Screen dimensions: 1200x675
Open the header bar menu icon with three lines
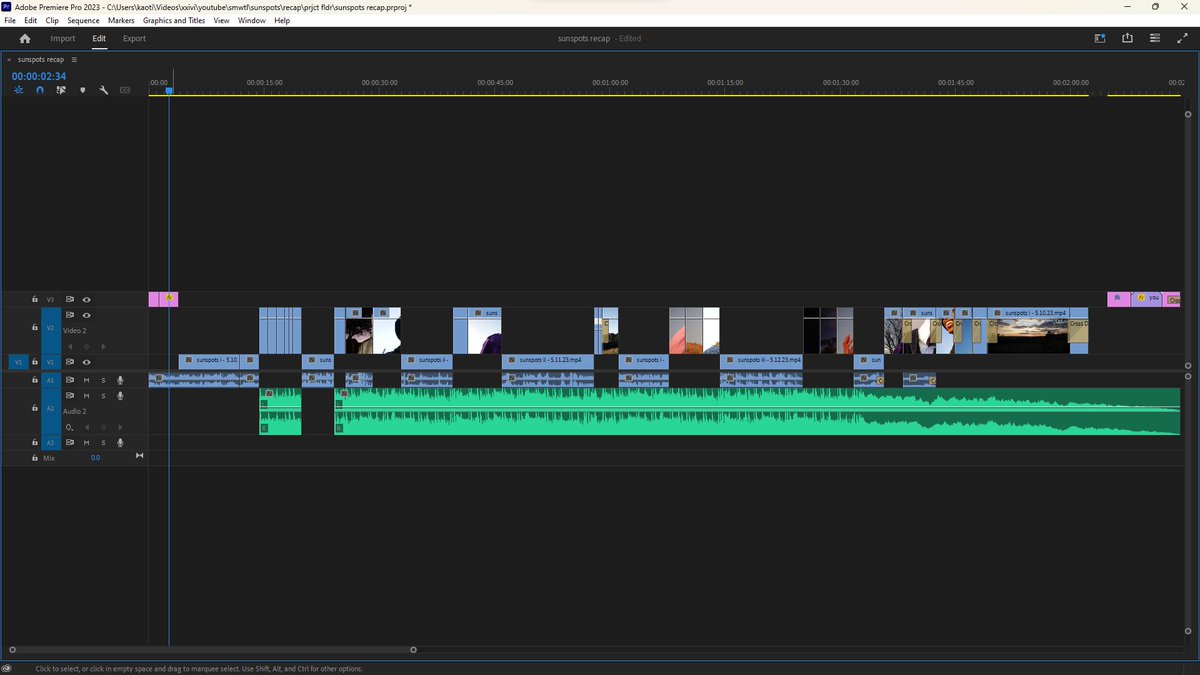click(1154, 39)
